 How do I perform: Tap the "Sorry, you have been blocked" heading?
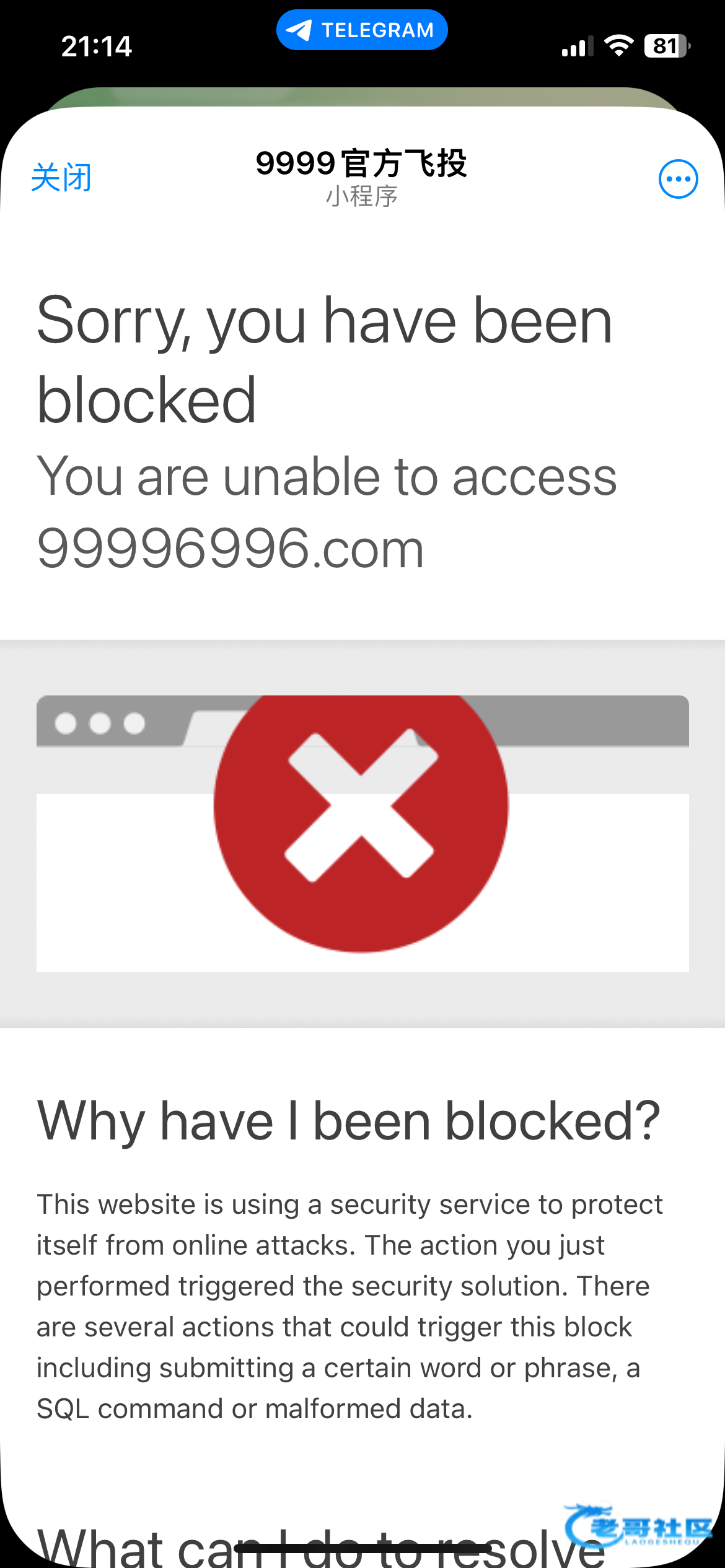(325, 360)
